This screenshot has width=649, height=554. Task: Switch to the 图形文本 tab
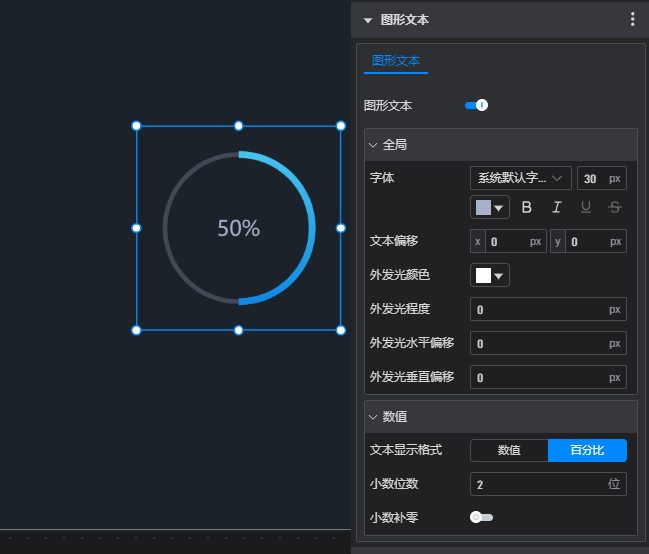pos(396,61)
